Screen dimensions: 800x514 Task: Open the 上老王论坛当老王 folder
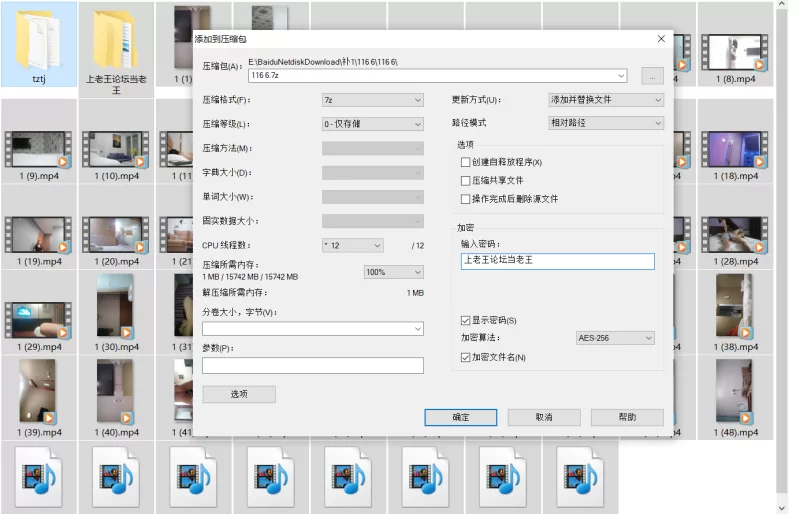[x=115, y=42]
